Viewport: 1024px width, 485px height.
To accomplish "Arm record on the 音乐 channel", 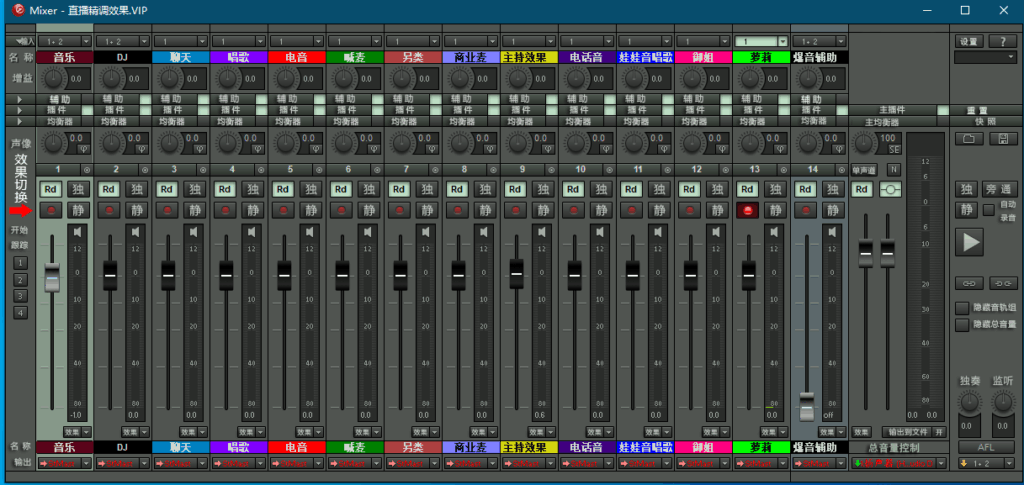I will pyautogui.click(x=51, y=210).
